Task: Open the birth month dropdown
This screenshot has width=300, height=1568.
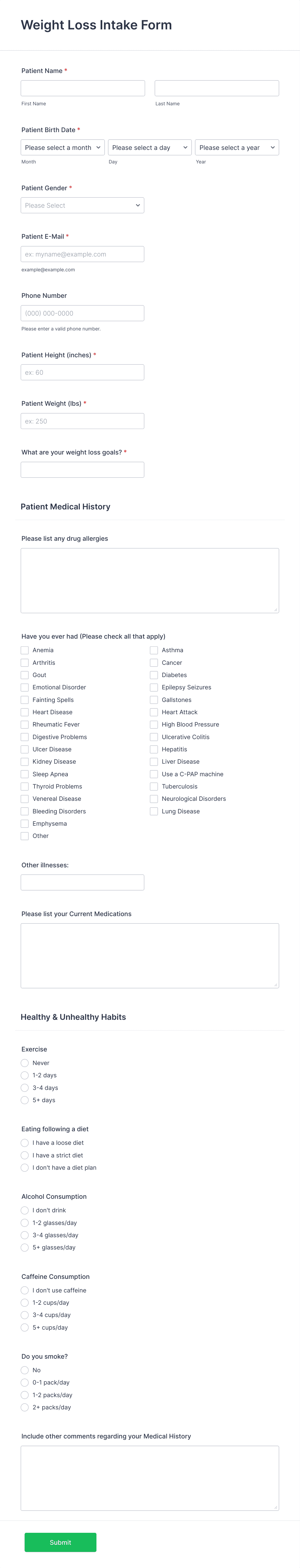Action: point(63,147)
